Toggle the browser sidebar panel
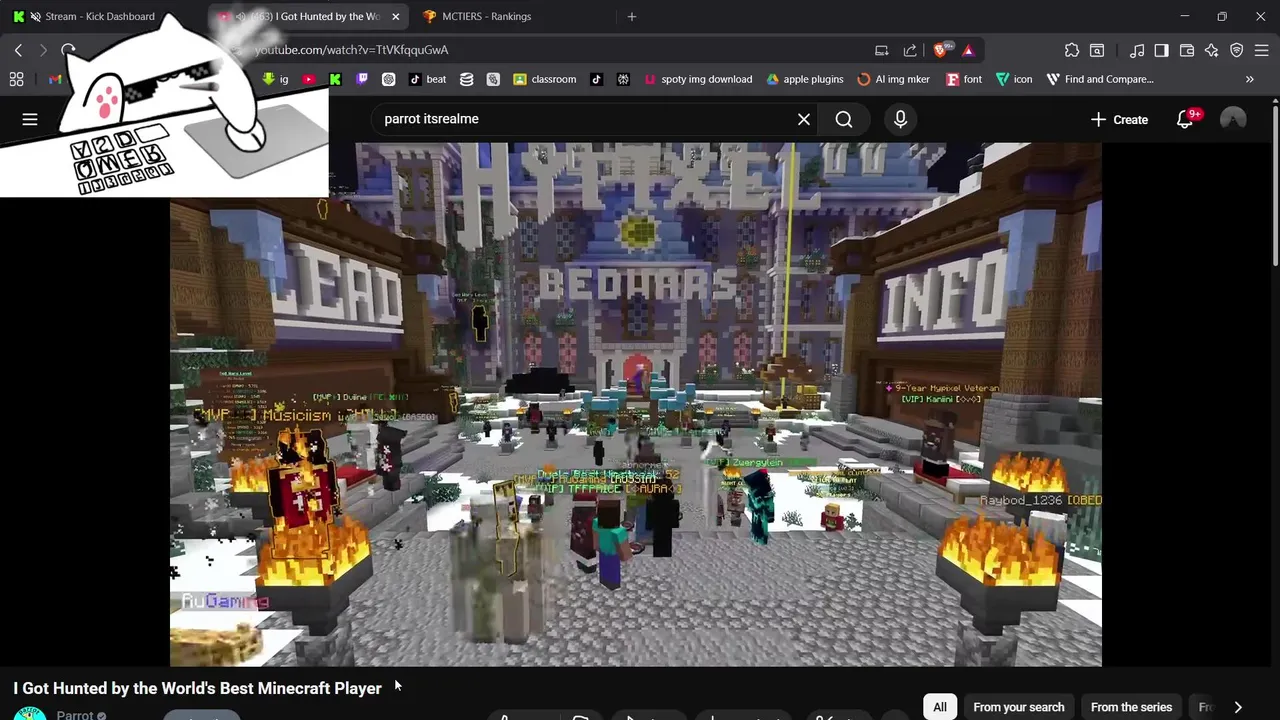Viewport: 1280px width, 720px height. pos(1161,50)
